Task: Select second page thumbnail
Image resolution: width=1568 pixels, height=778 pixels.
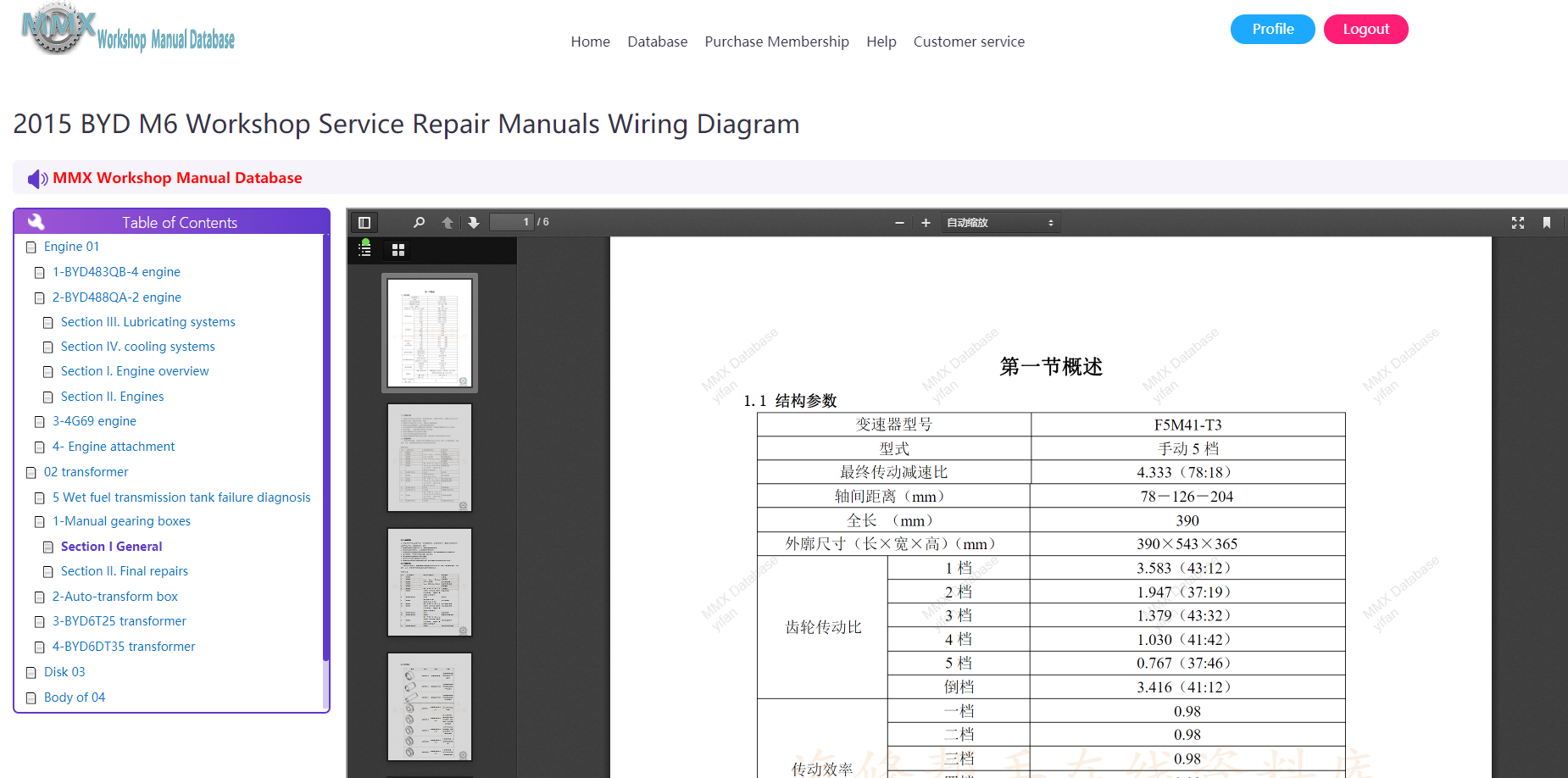Action: coord(430,458)
